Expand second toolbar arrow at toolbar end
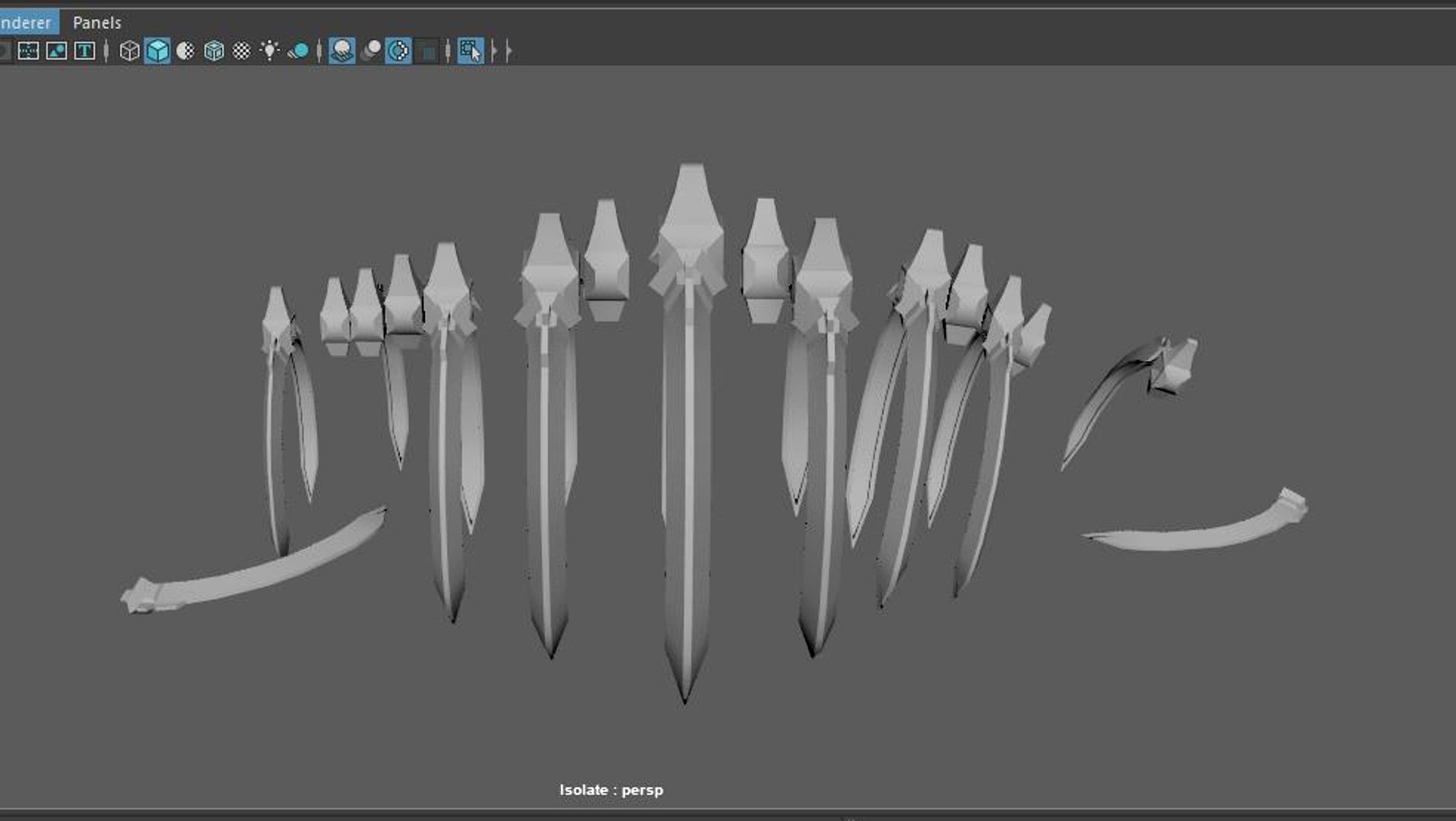This screenshot has width=1456, height=821. pos(509,51)
